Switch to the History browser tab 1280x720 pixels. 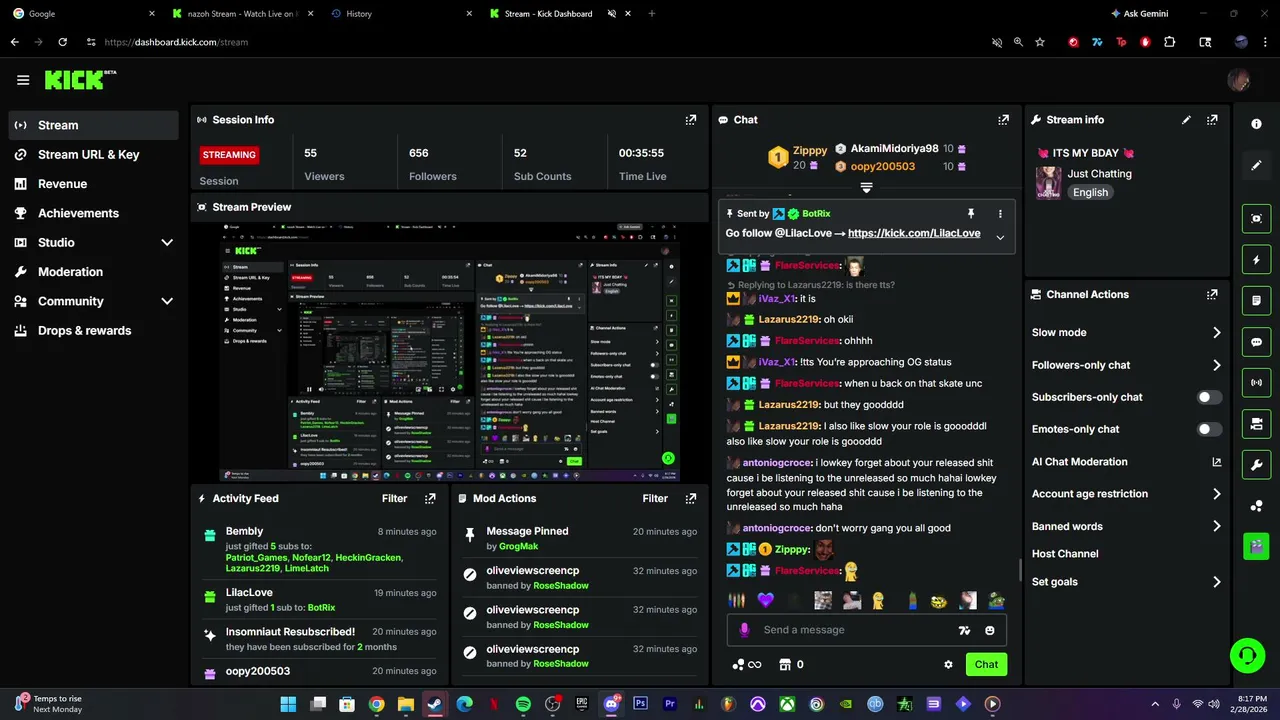[x=400, y=14]
